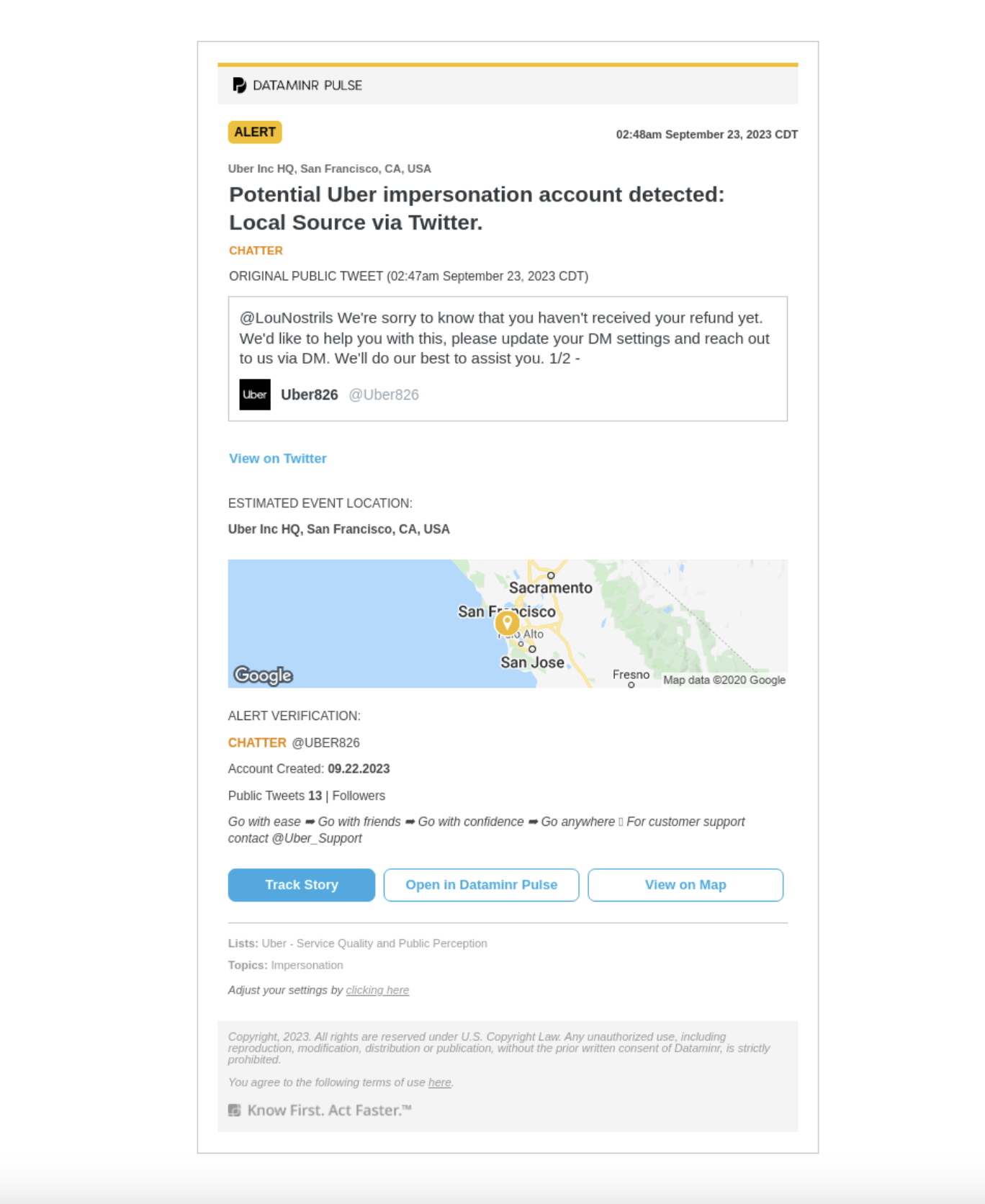This screenshot has width=985, height=1204.
Task: Click the orange CHATTER label under headline
Action: tap(256, 251)
